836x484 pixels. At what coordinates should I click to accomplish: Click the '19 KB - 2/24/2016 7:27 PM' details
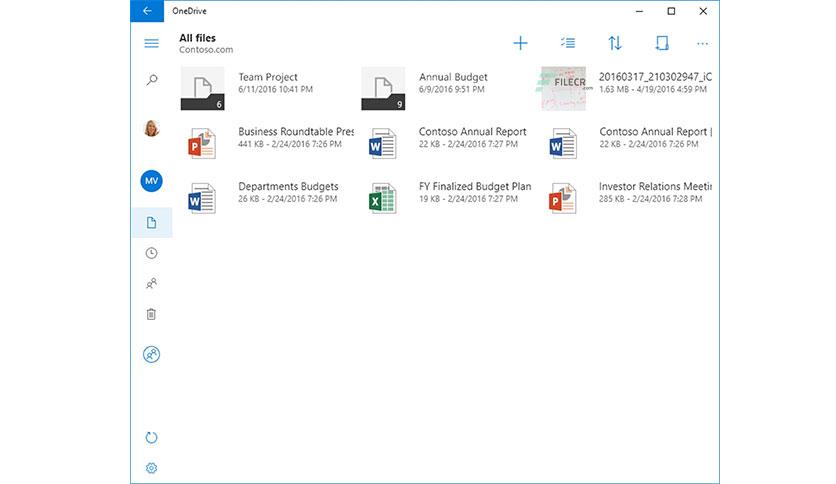point(468,199)
